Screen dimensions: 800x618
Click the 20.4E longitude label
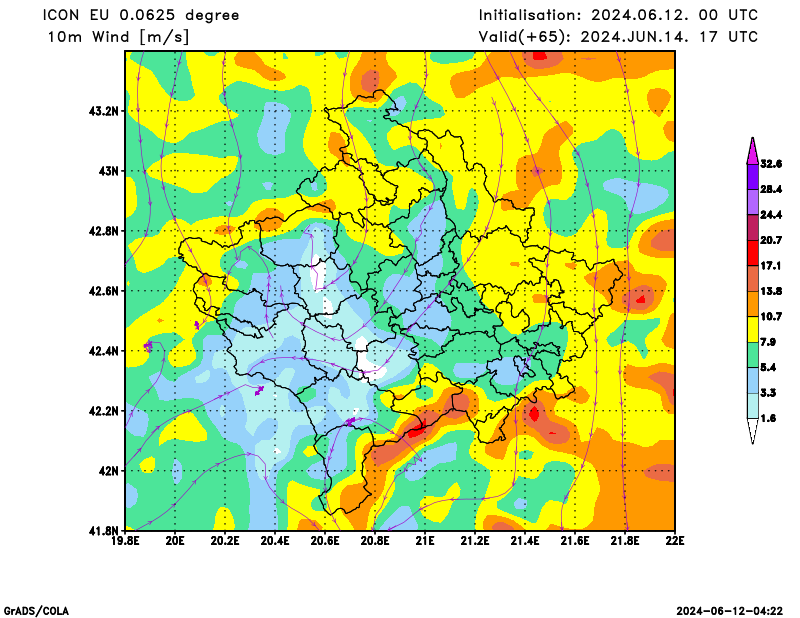click(x=276, y=541)
